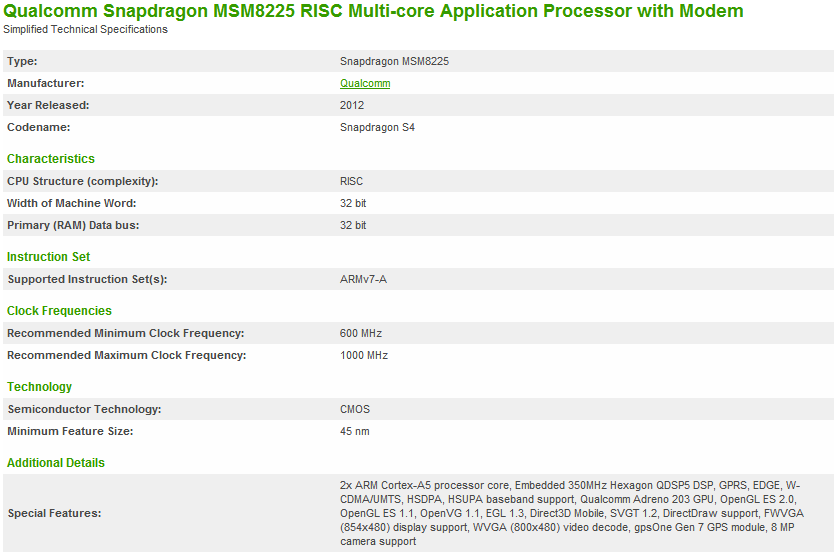Select the 'Snapdragon S4' codename value
Viewport: 835px width, 552px height.
point(377,127)
